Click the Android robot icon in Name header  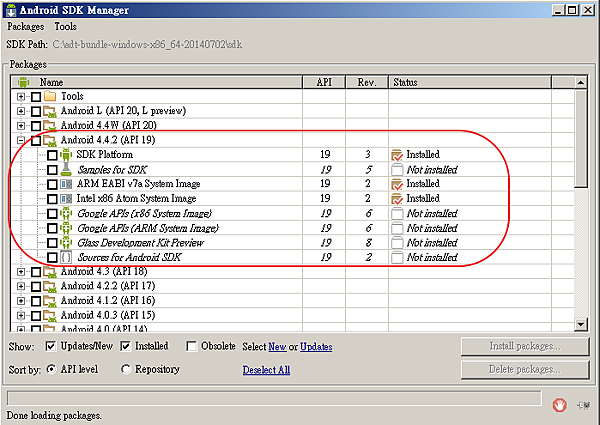pos(23,82)
